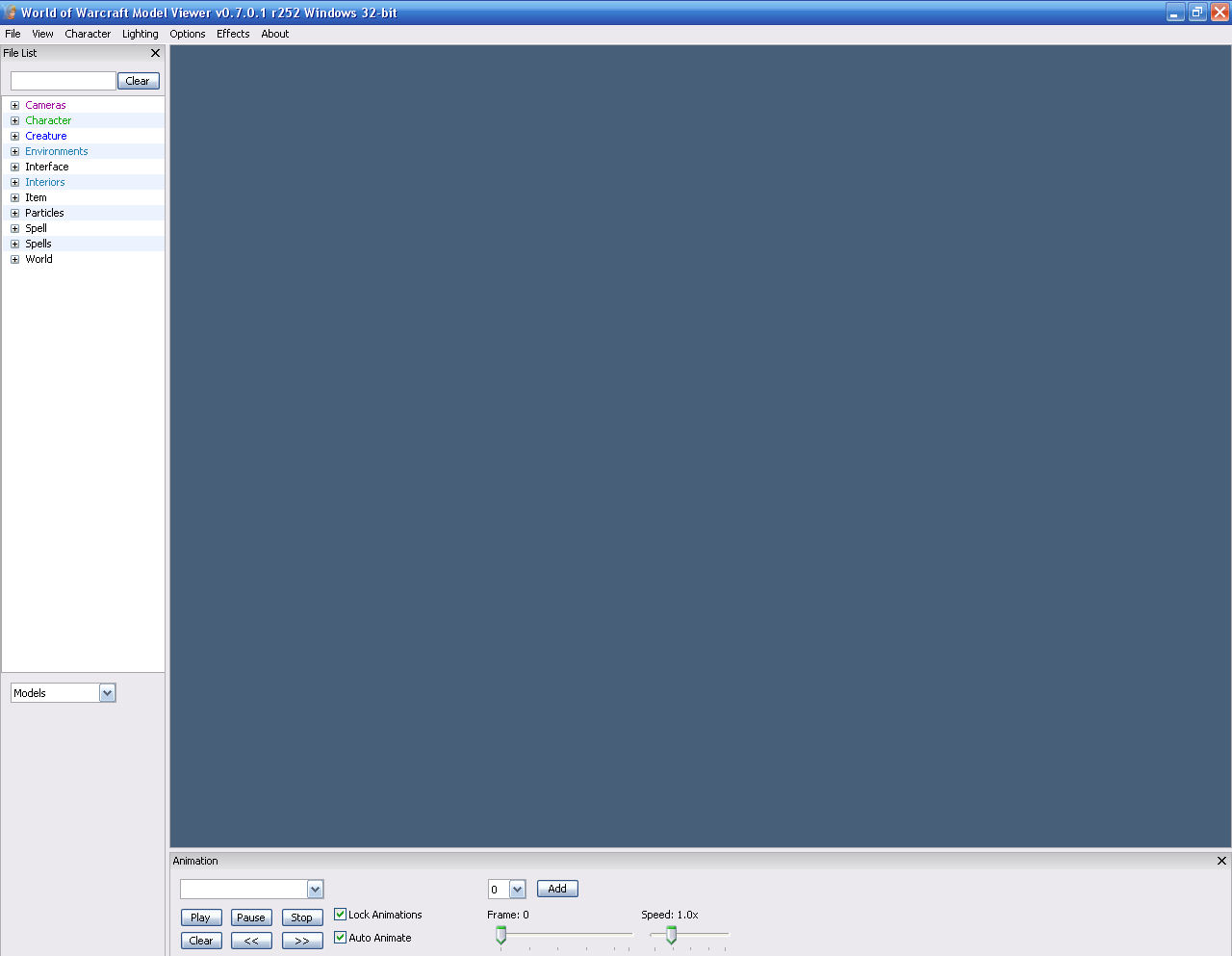The width and height of the screenshot is (1232, 956).
Task: Open the About menu
Action: click(x=275, y=34)
